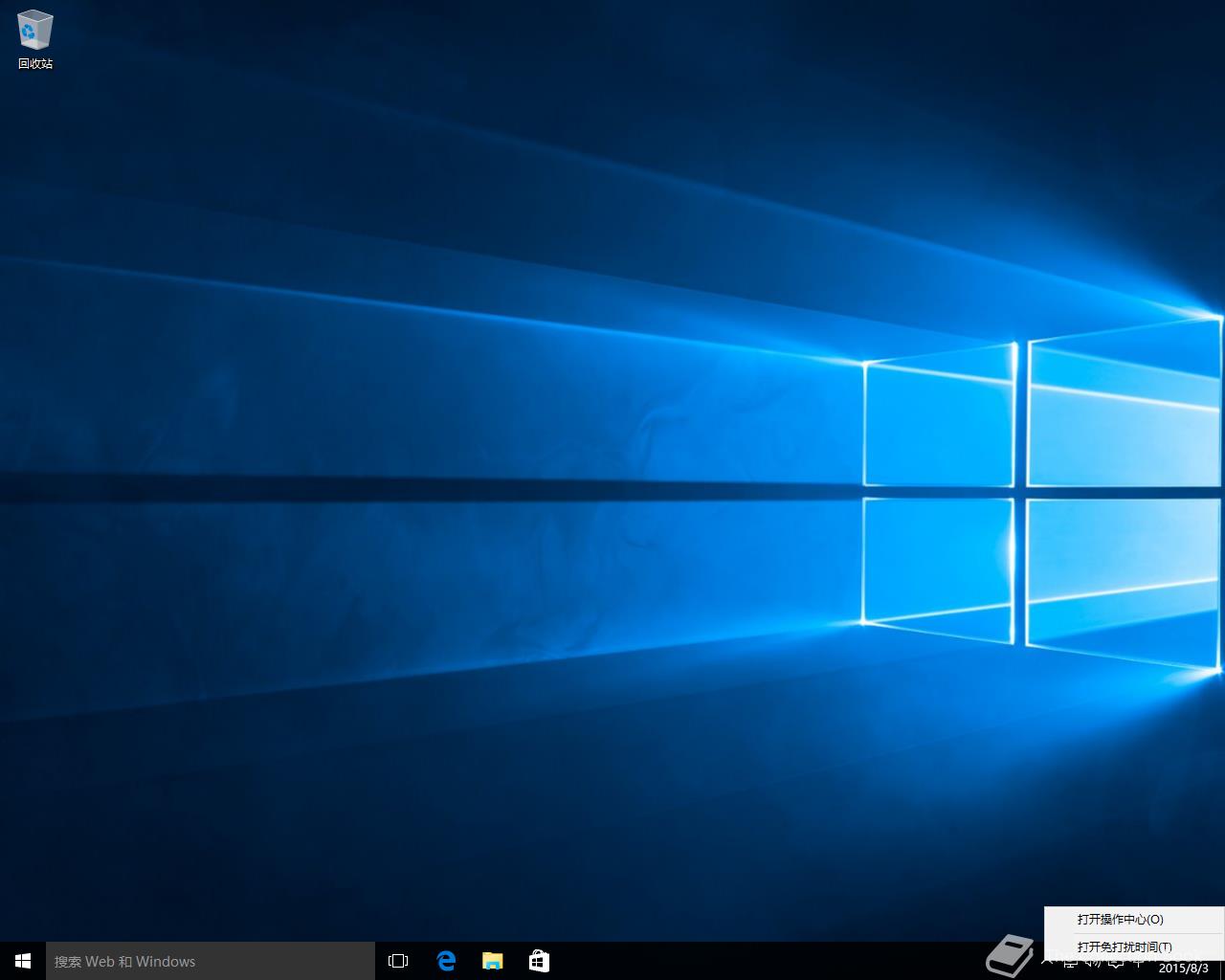Select the 回收站 Recycle Bin desktop icon
The width and height of the screenshot is (1225, 980).
point(35,40)
